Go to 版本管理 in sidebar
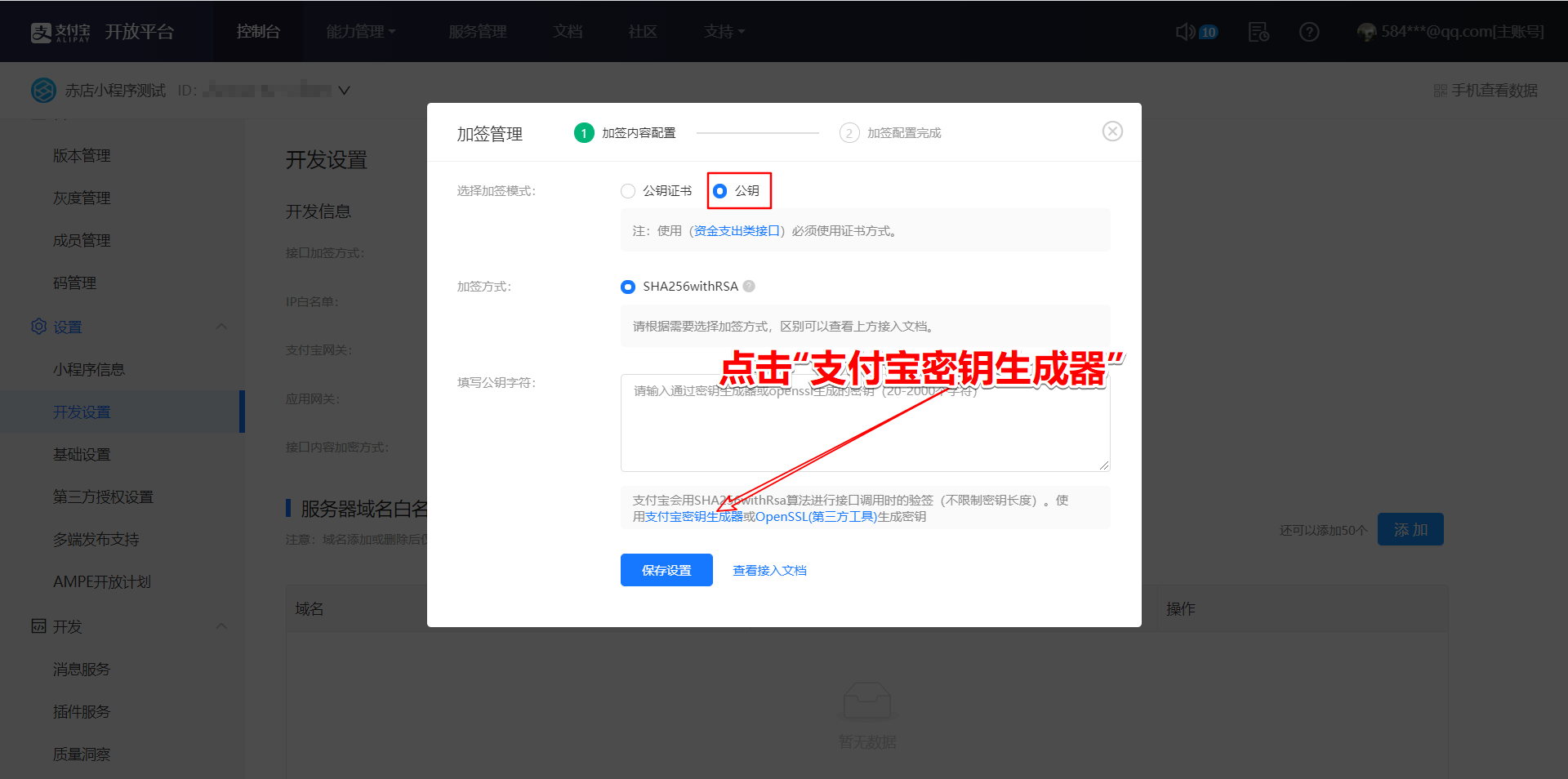The height and width of the screenshot is (779, 1568). 82,156
